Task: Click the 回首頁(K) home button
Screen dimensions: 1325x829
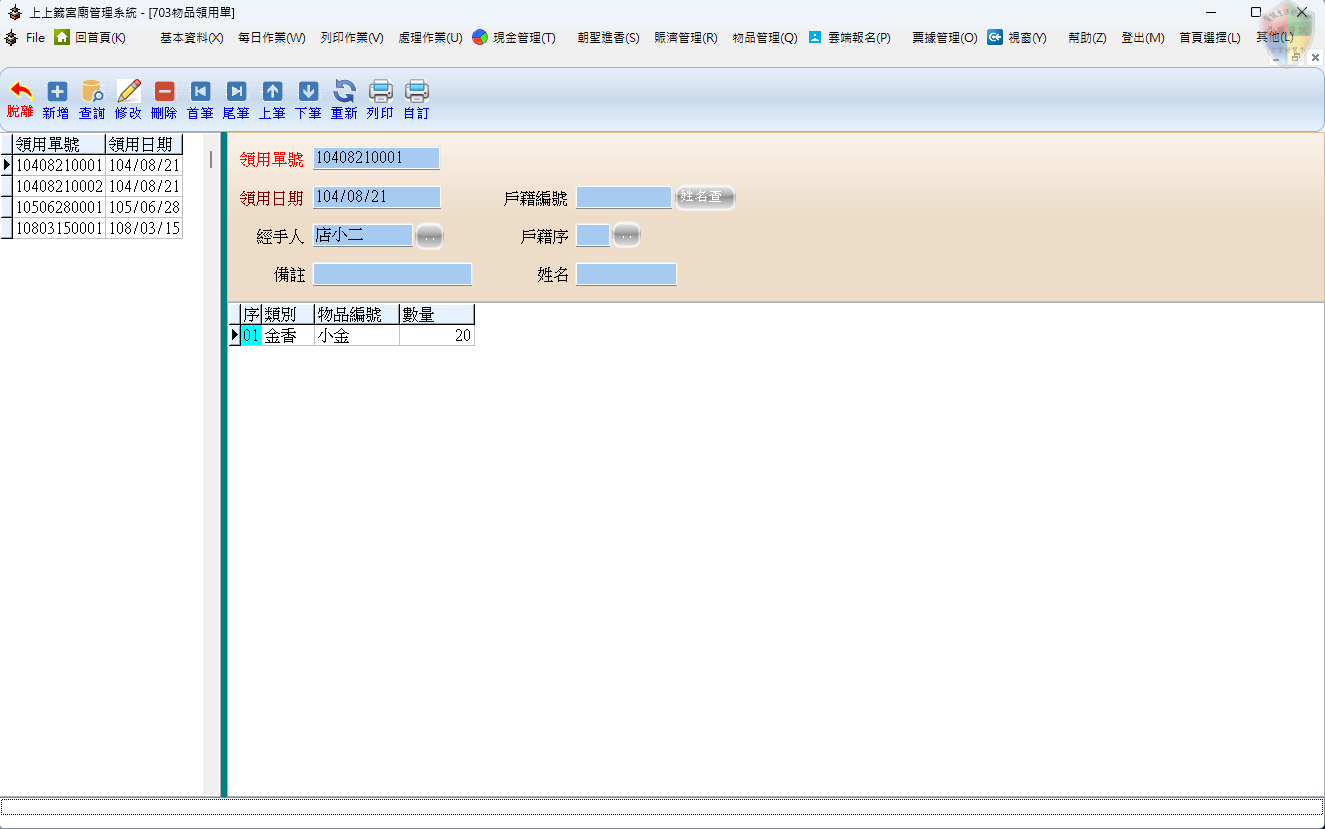Action: click(x=90, y=38)
